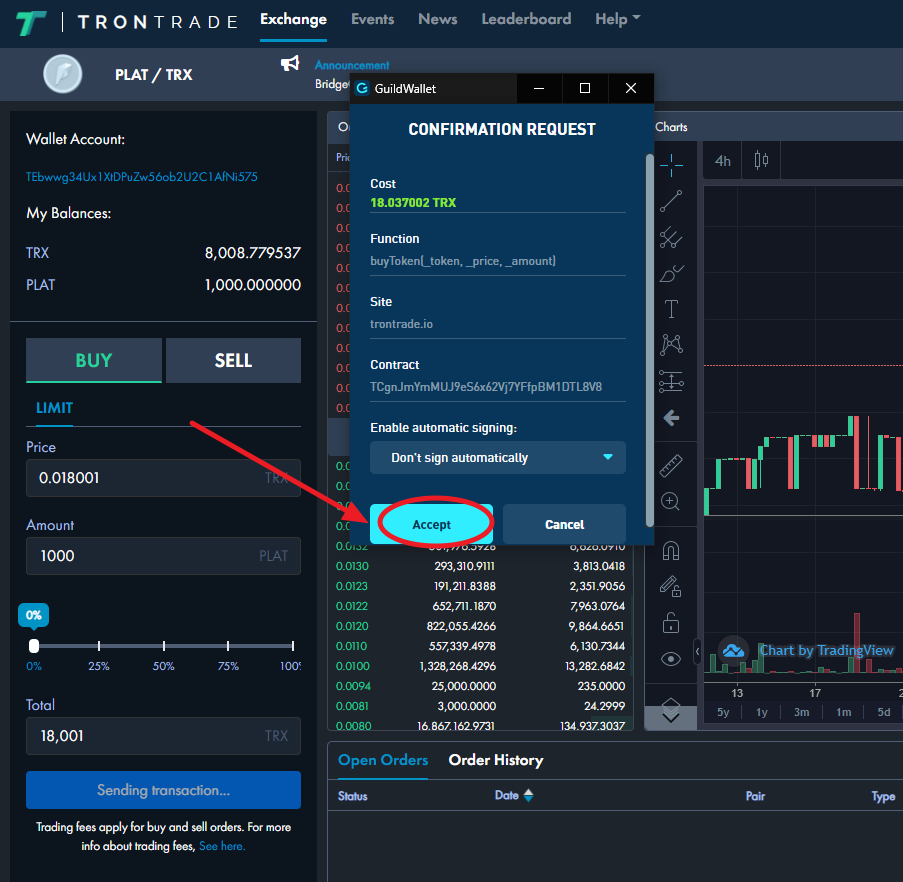Screen dimensions: 903x882
Task: Open the candlestick chart style menu
Action: click(x=761, y=160)
